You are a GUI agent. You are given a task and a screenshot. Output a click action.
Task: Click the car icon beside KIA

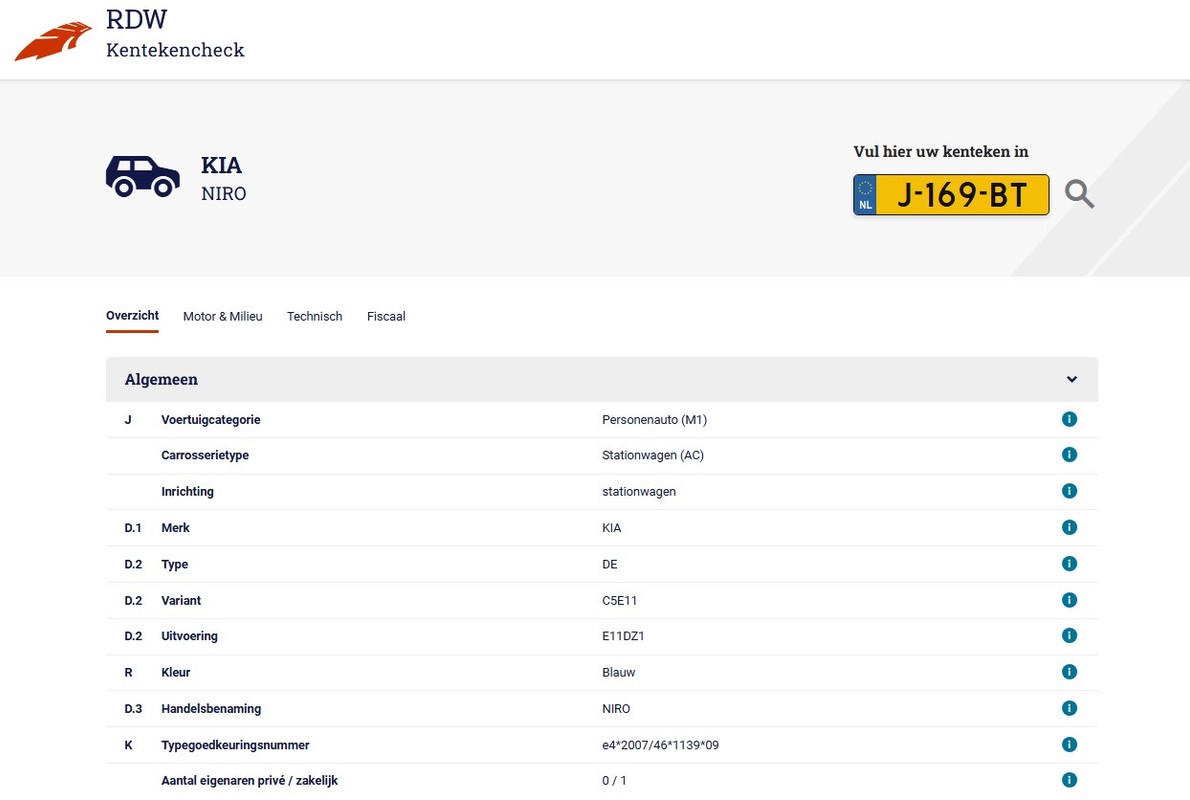[x=143, y=176]
